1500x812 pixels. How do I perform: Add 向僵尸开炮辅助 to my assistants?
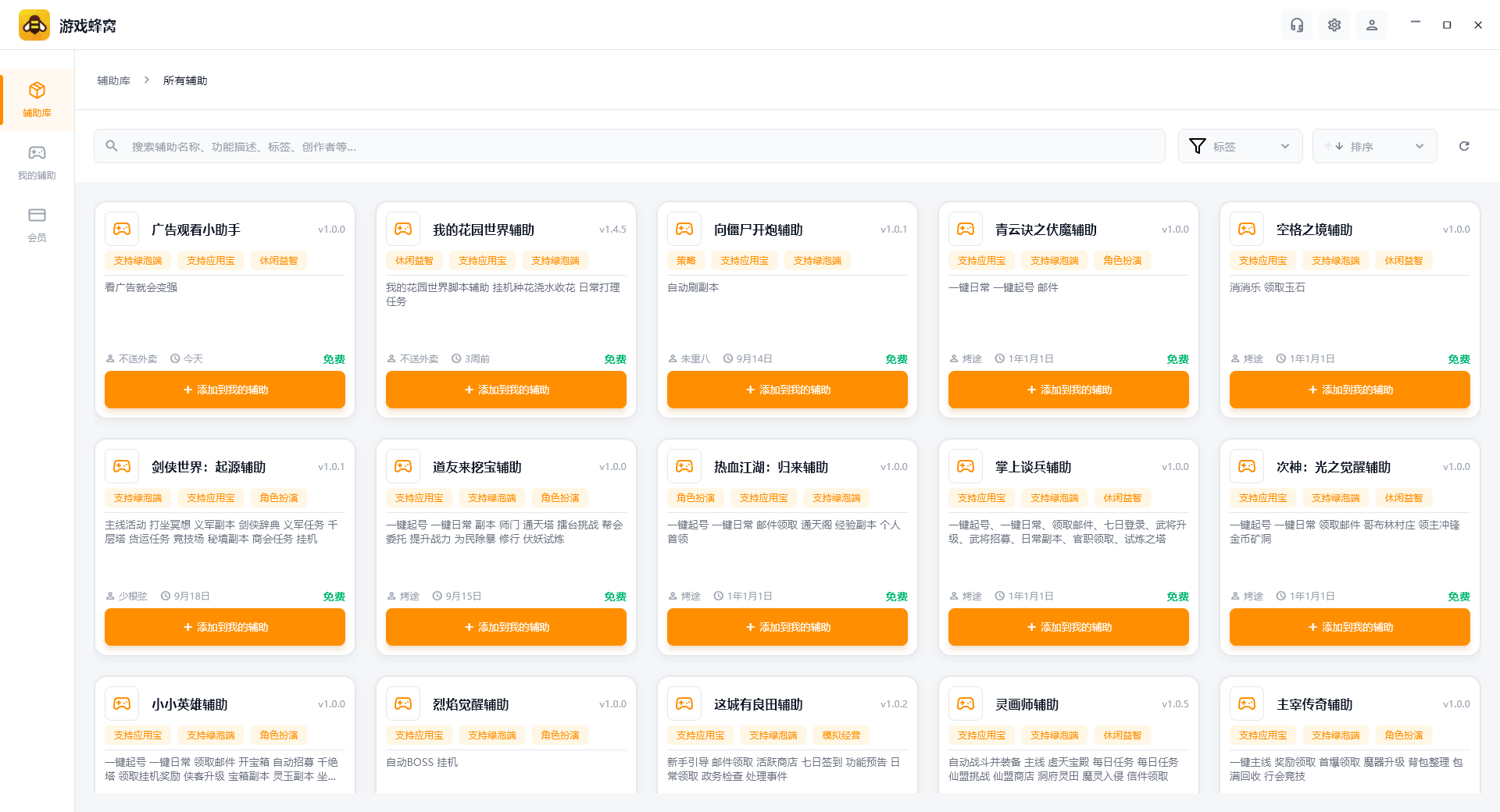pyautogui.click(x=787, y=390)
